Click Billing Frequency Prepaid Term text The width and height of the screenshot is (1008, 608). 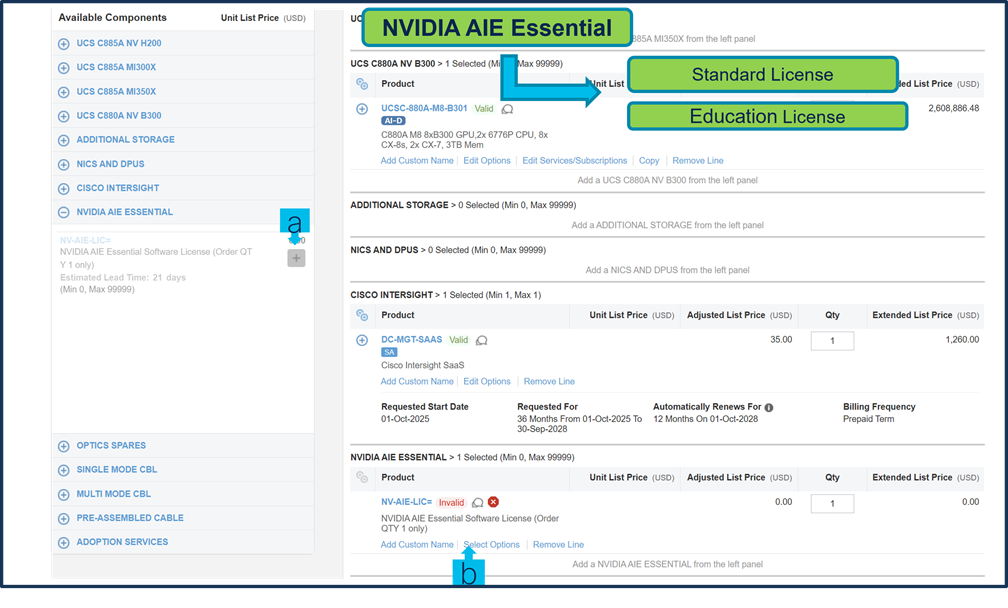tap(868, 419)
